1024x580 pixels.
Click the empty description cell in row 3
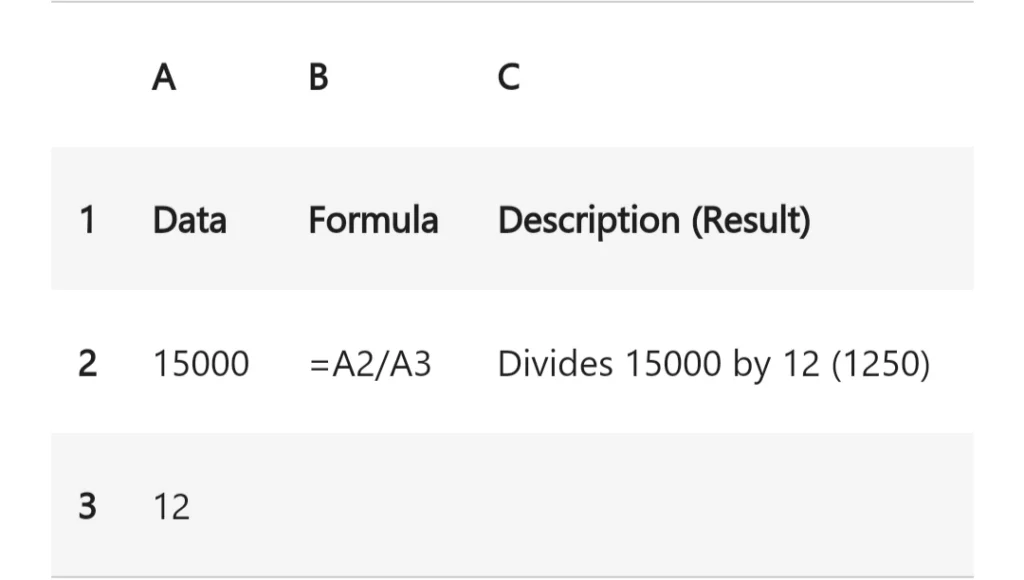point(731,506)
